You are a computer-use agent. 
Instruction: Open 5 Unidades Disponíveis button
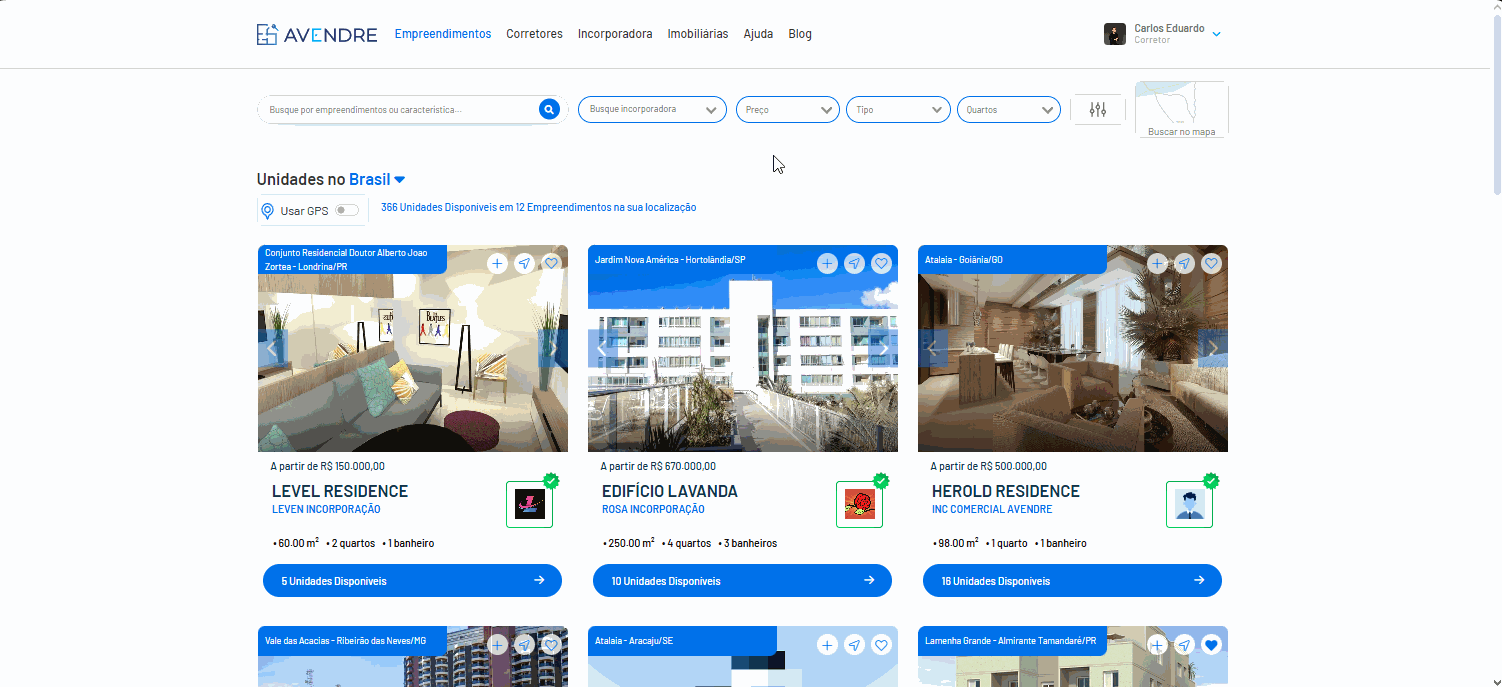(412, 581)
